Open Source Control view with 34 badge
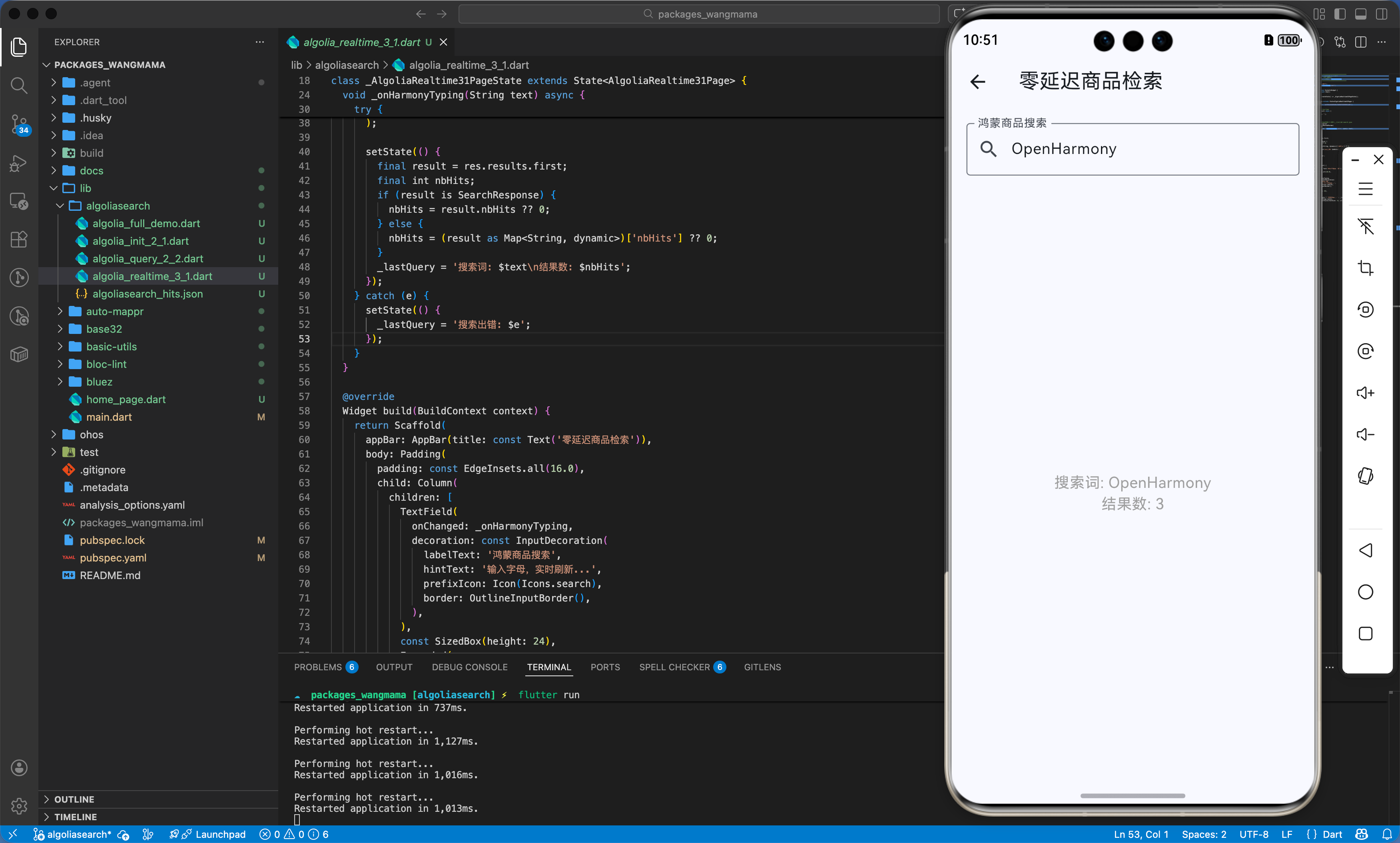 tap(19, 123)
